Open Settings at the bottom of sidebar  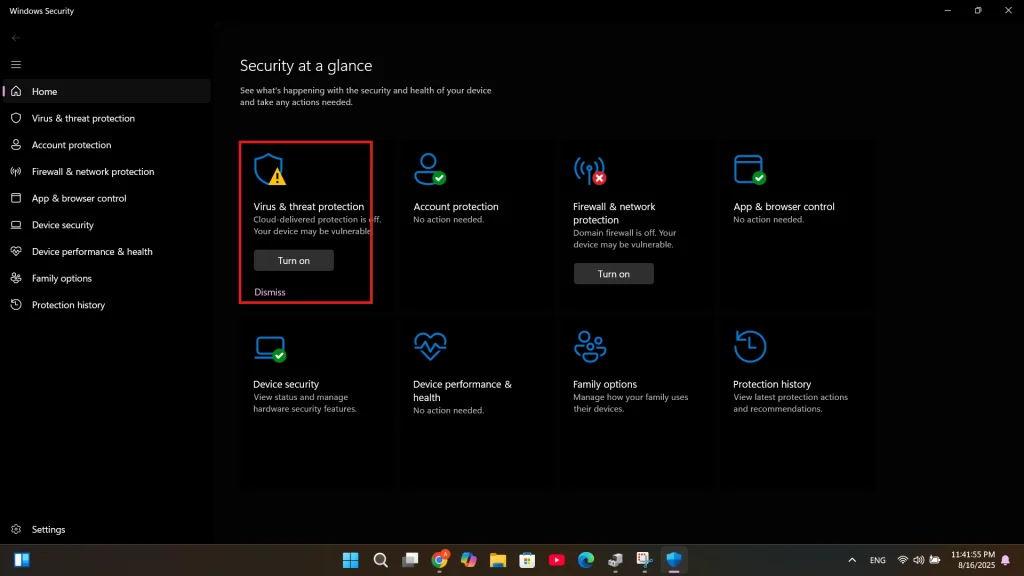48,529
